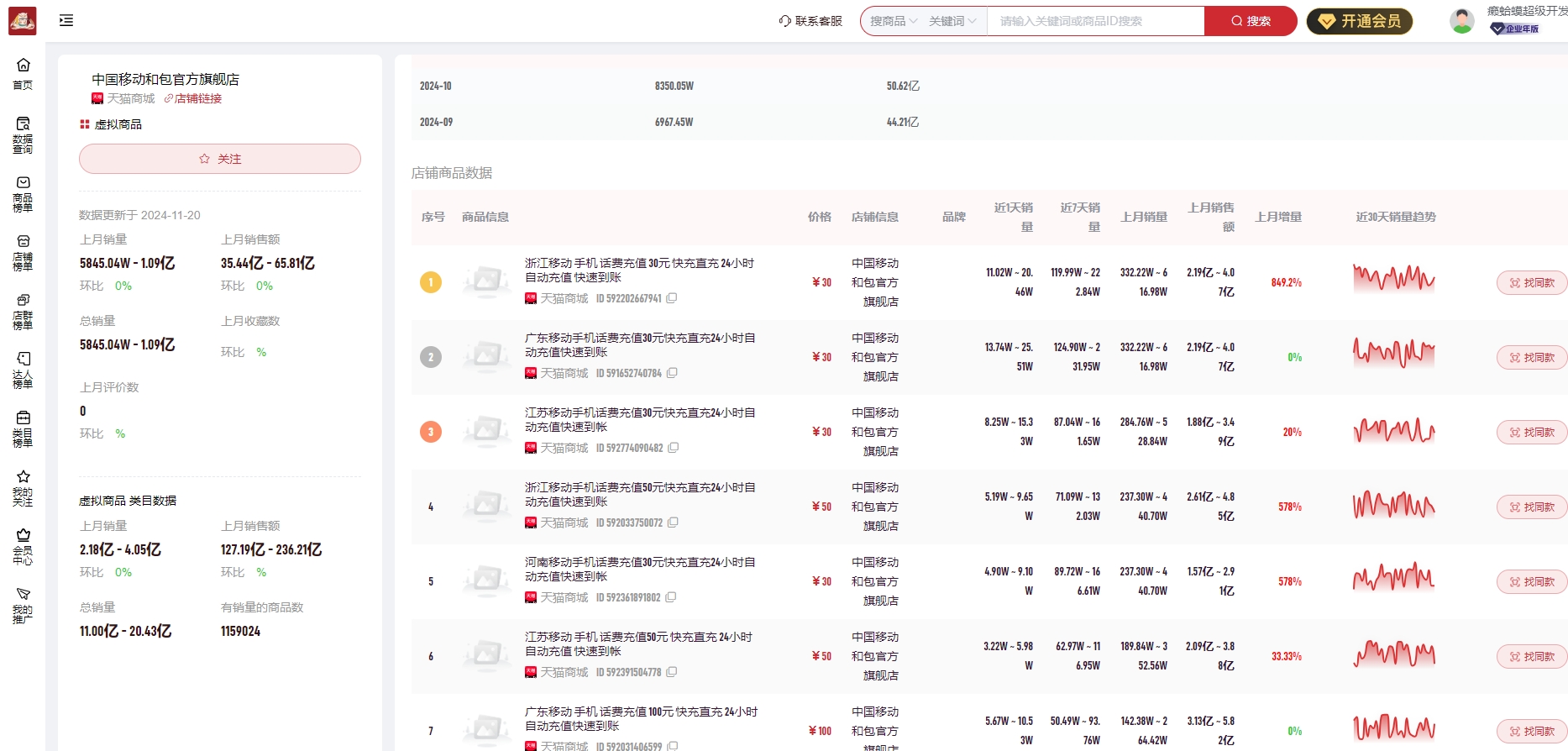The image size is (1568, 751).
Task: Open 我的关注 star icon in sidebar
Action: tap(23, 487)
